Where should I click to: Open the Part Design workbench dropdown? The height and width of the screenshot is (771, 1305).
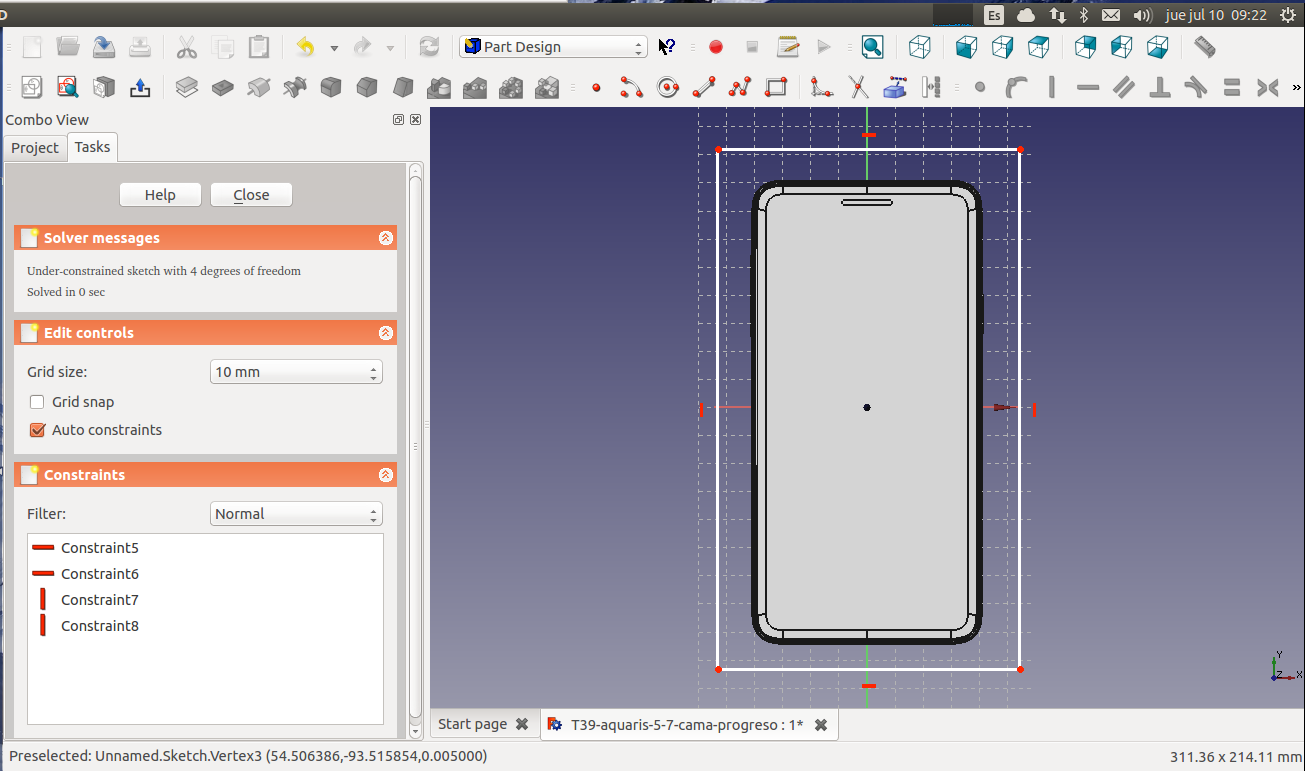click(x=553, y=47)
